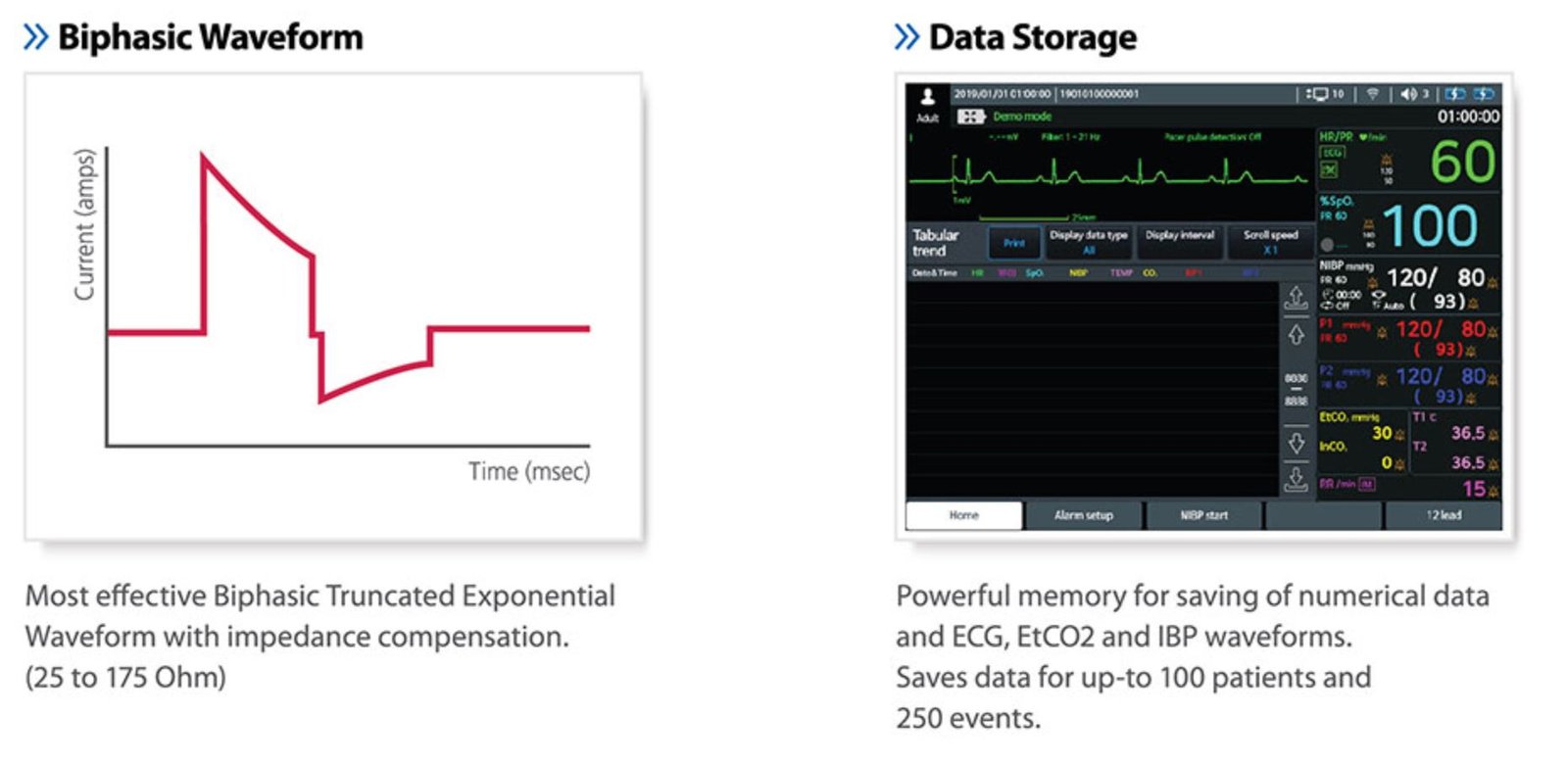Click the Wi-Fi signal status icon
Image resolution: width=1568 pixels, height=761 pixels.
click(1372, 94)
